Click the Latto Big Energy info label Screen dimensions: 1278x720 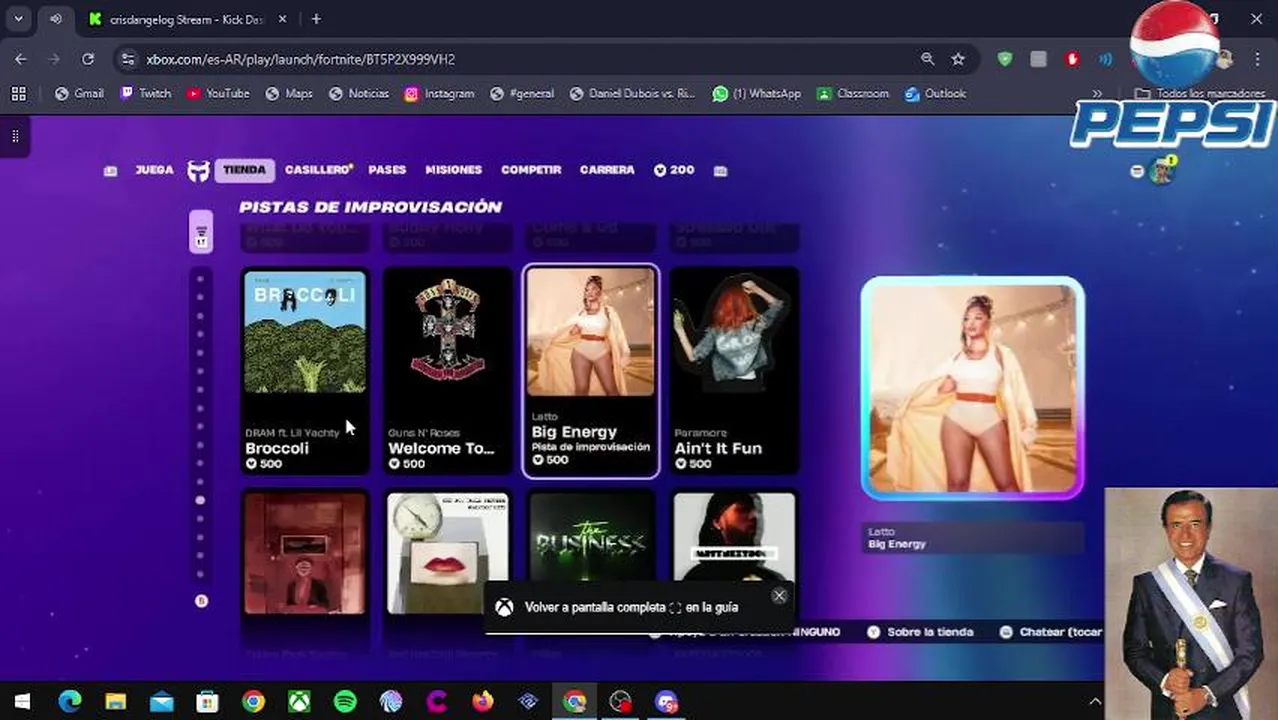[973, 538]
